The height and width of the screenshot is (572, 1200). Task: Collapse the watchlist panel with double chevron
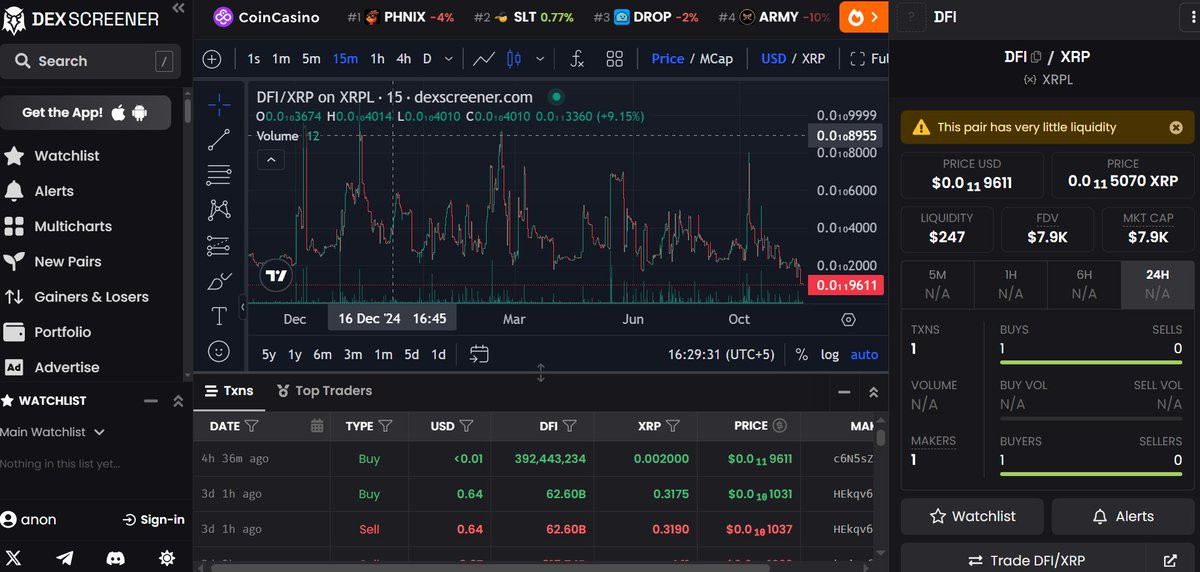(178, 401)
